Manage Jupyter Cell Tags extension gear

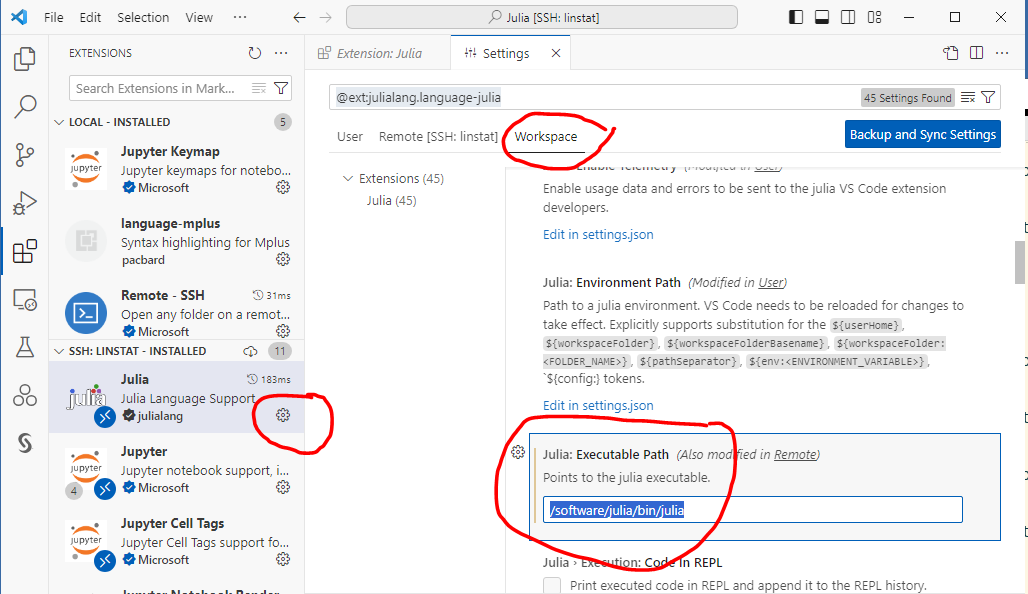click(283, 559)
